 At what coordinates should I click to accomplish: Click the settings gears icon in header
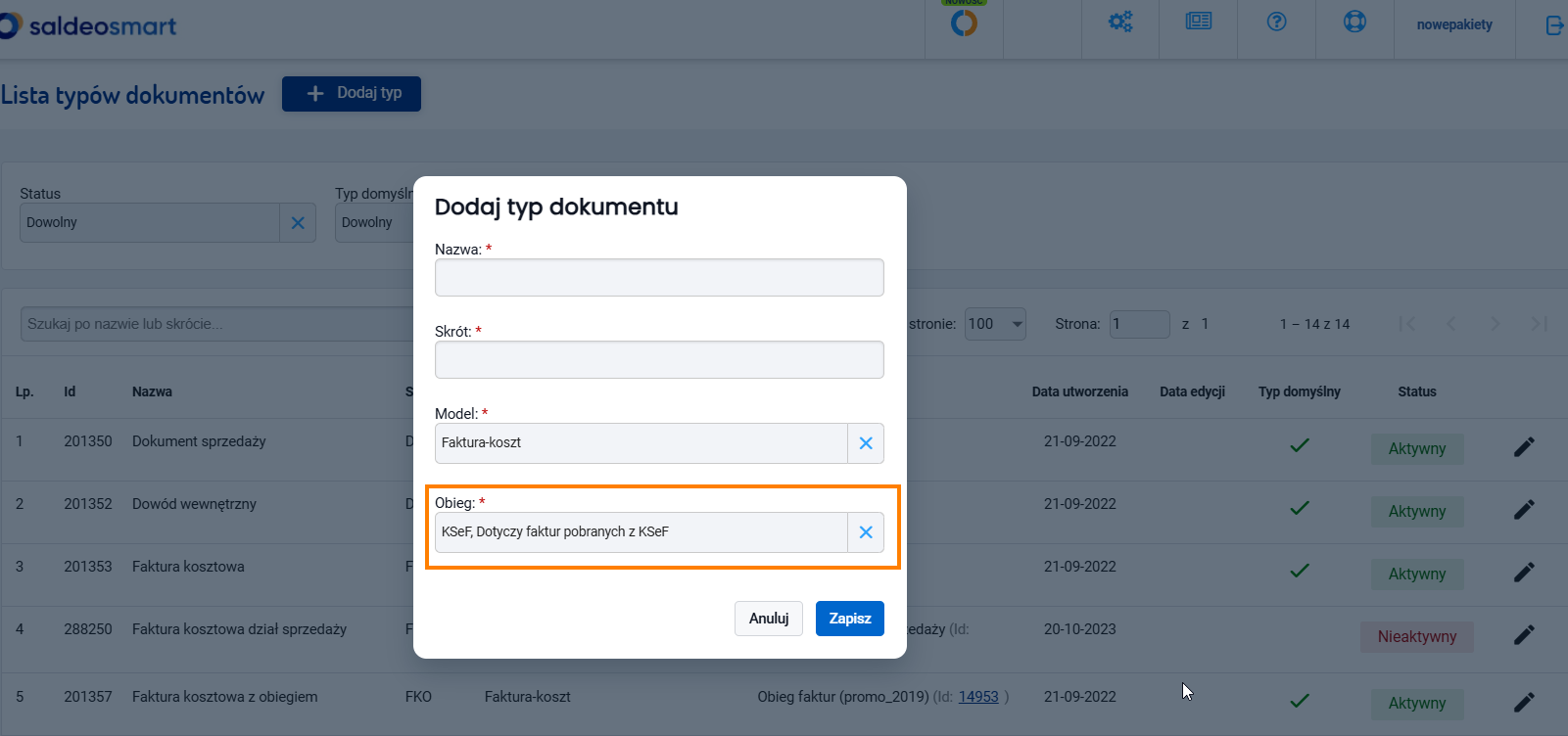1119,22
